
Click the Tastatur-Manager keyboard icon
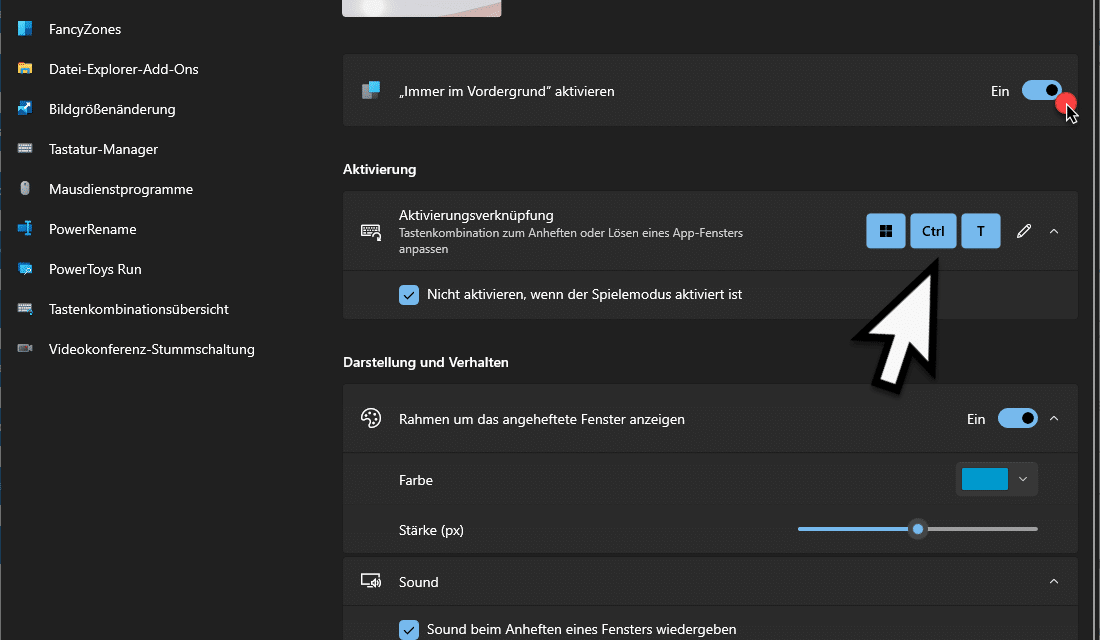[x=25, y=149]
